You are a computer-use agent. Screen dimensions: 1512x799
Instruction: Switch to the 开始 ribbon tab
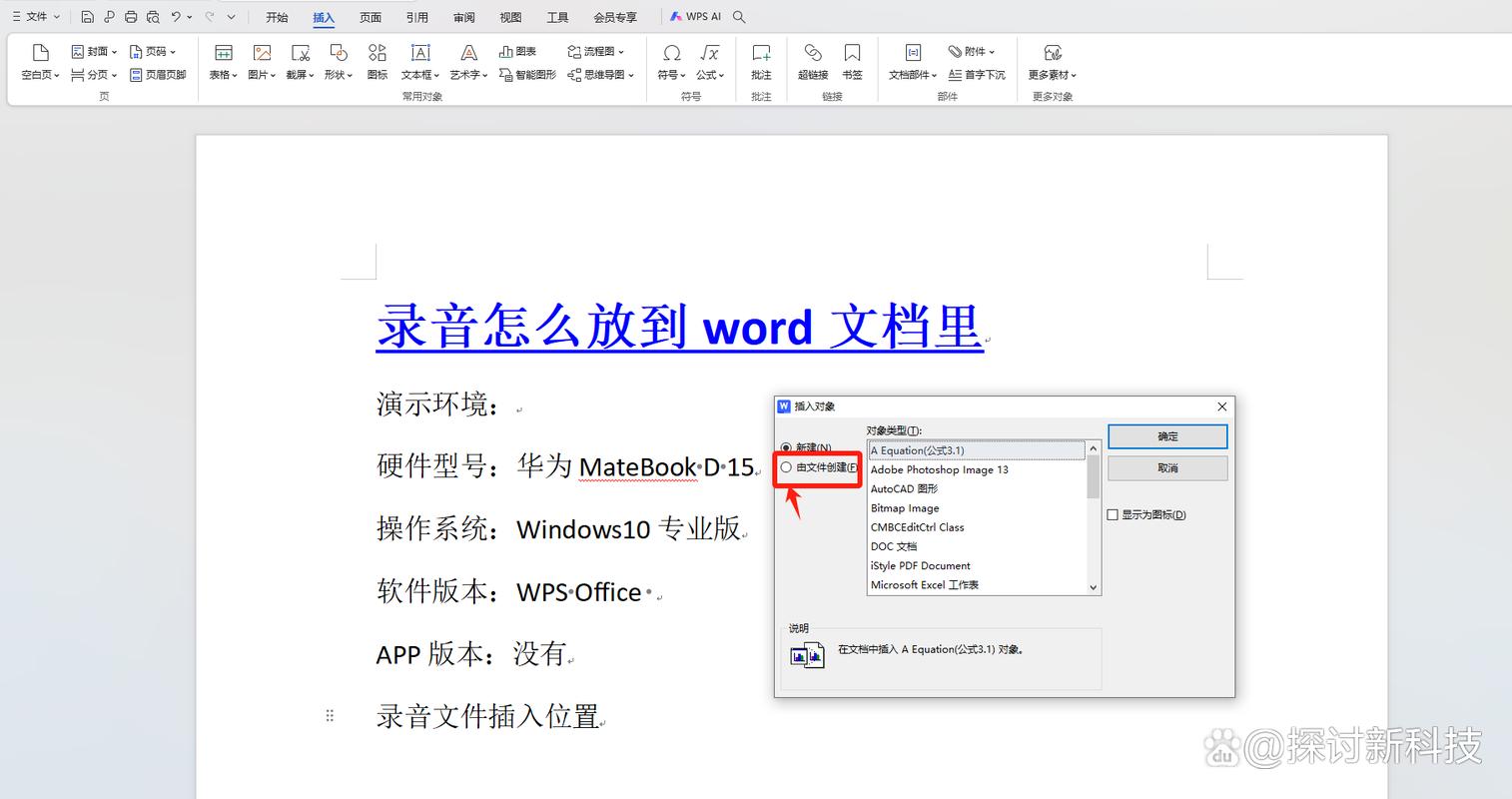(277, 17)
